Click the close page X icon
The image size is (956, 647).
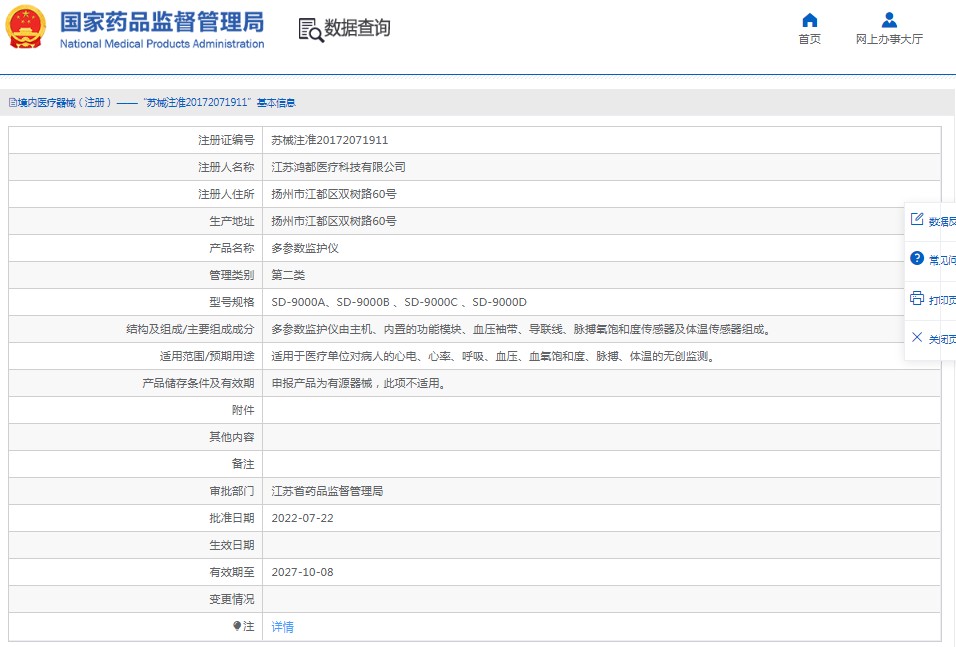click(917, 337)
